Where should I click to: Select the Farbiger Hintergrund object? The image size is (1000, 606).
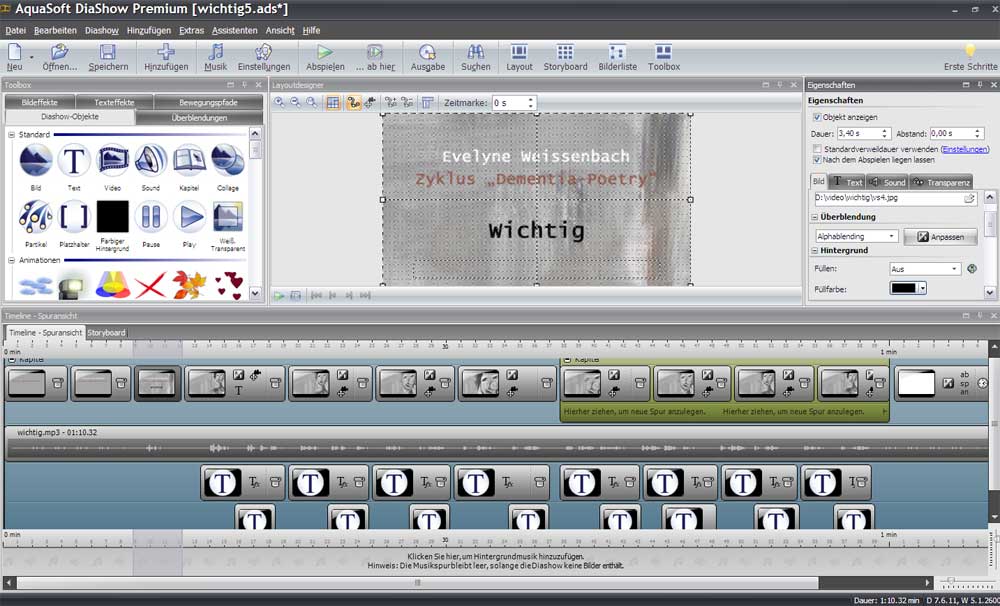tap(113, 218)
